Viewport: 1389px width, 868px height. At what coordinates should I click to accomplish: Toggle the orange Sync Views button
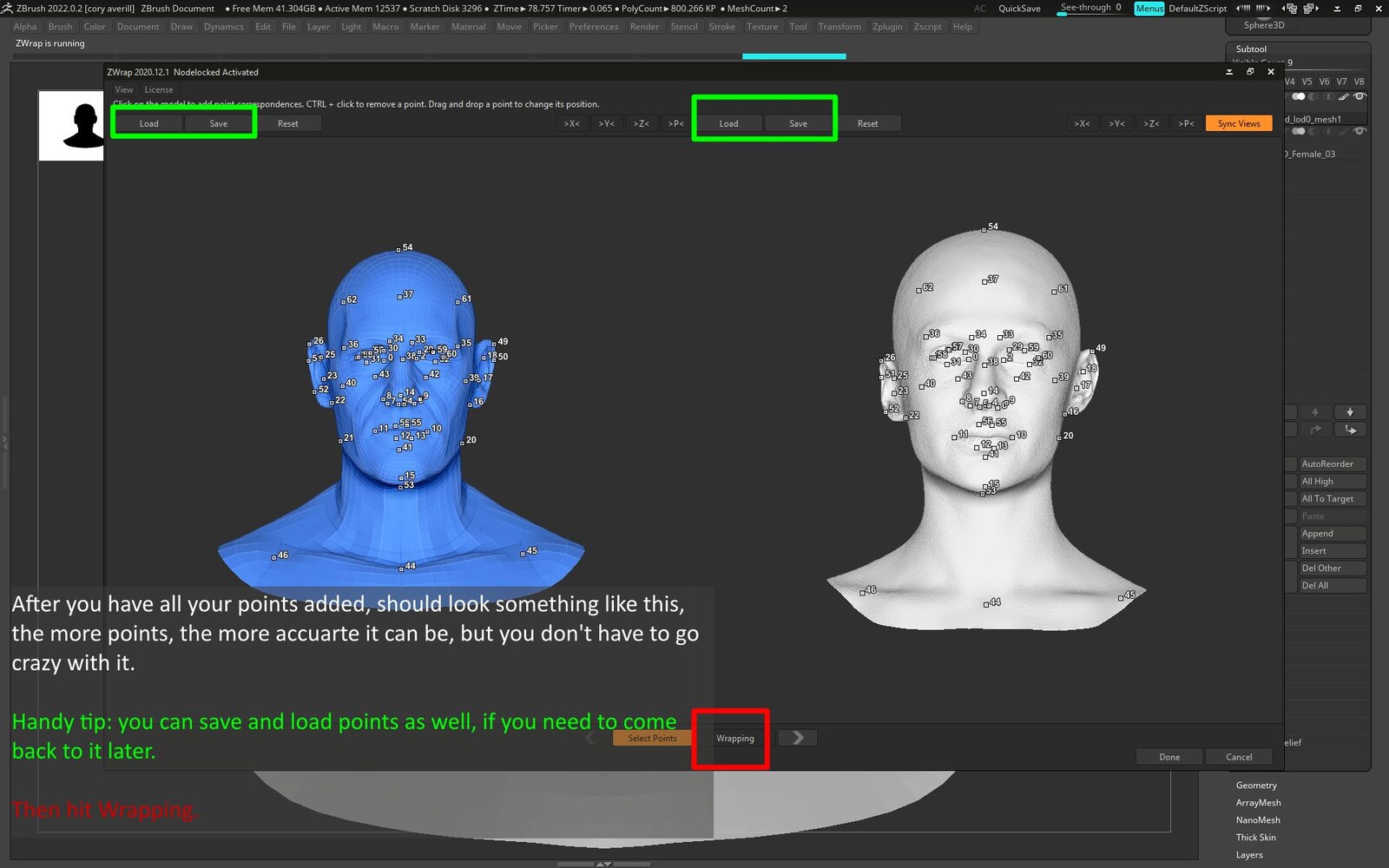pyautogui.click(x=1238, y=123)
